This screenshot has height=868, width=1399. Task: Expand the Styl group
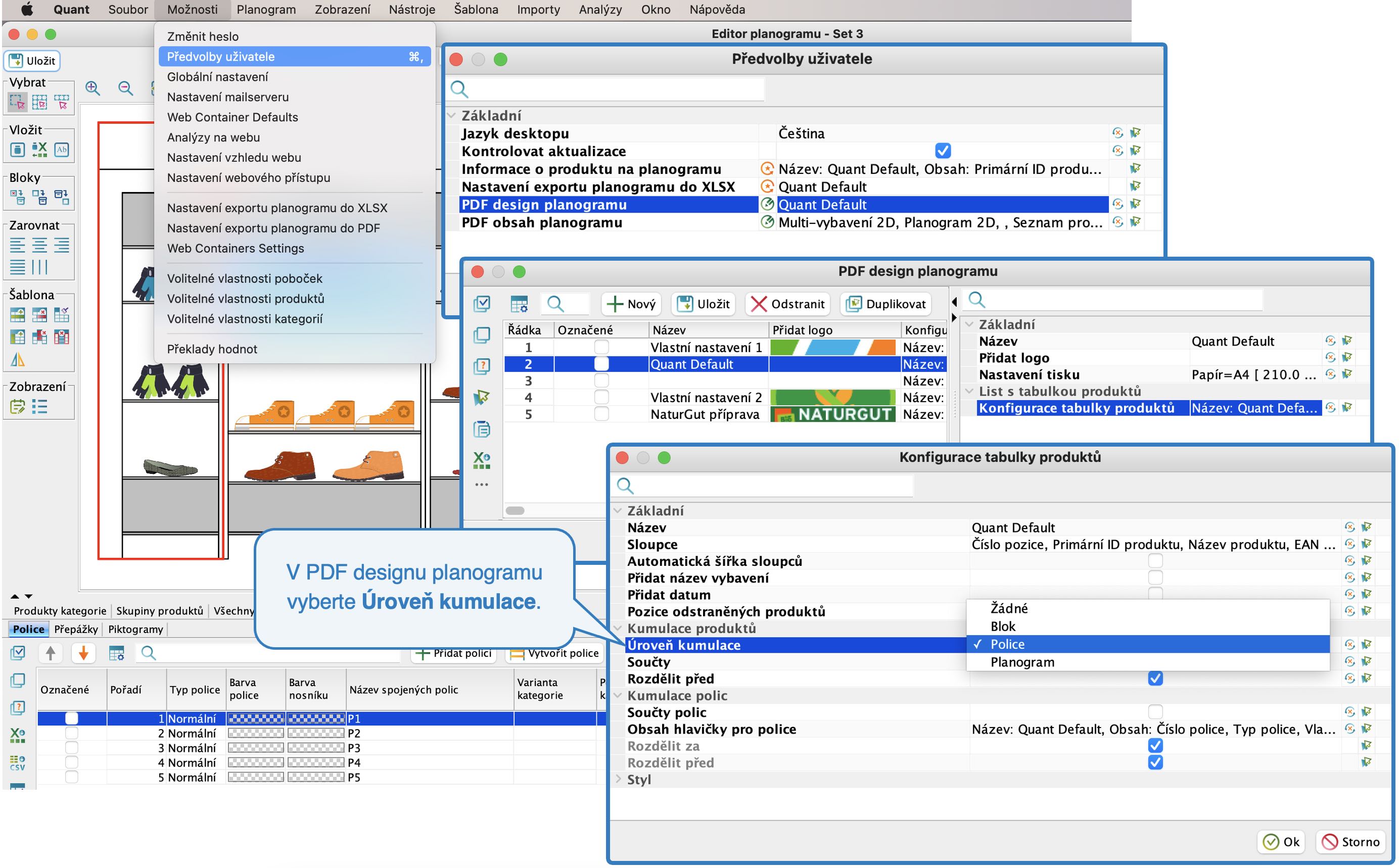(x=618, y=780)
